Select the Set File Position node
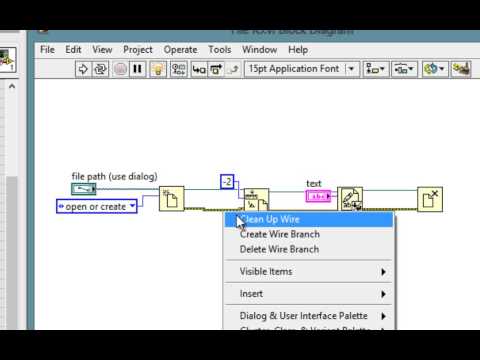This screenshot has width=480, height=360. tap(256, 200)
